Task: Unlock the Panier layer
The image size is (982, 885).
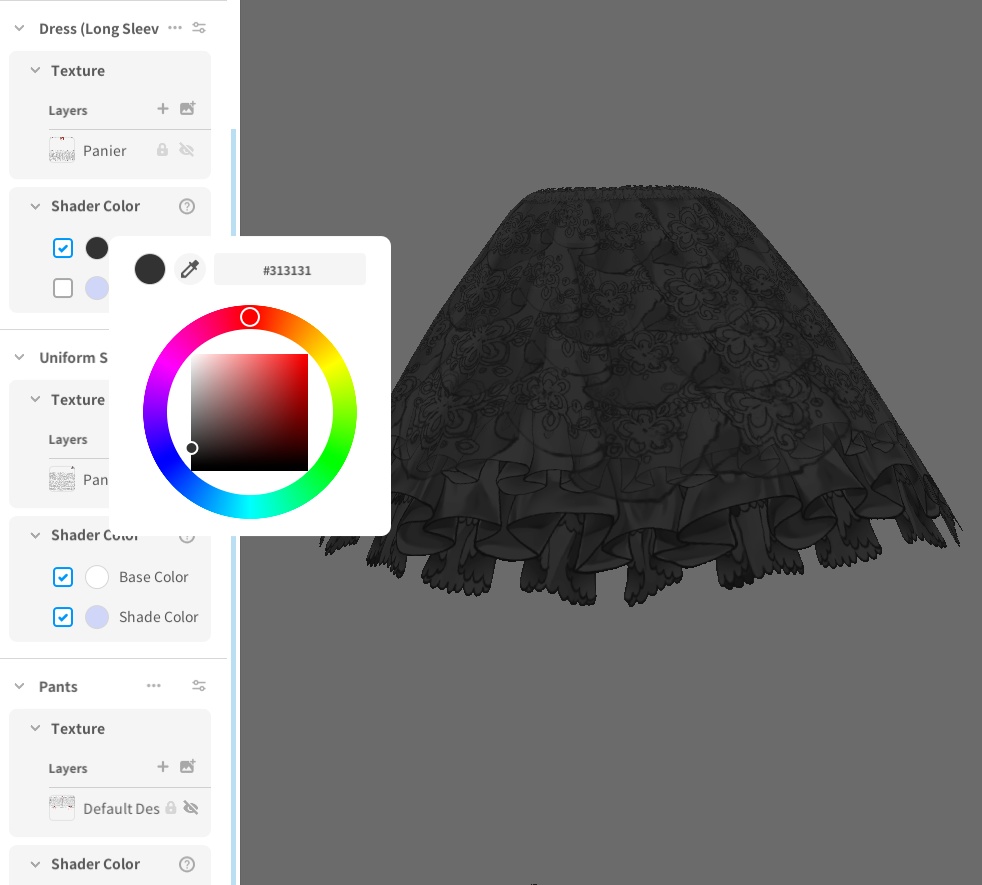Action: 162,149
